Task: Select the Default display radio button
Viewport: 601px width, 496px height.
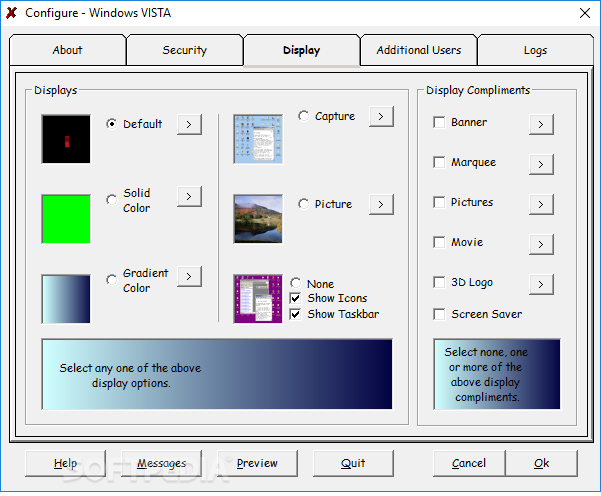Action: (112, 124)
